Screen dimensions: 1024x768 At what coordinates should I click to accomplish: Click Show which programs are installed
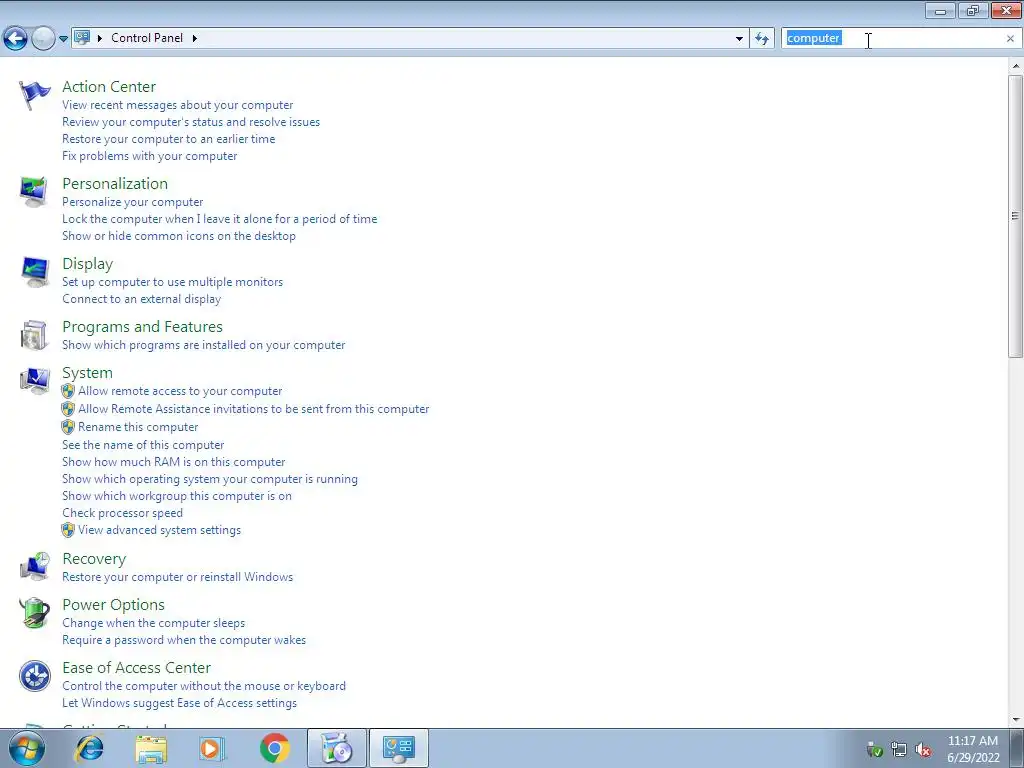(x=204, y=345)
